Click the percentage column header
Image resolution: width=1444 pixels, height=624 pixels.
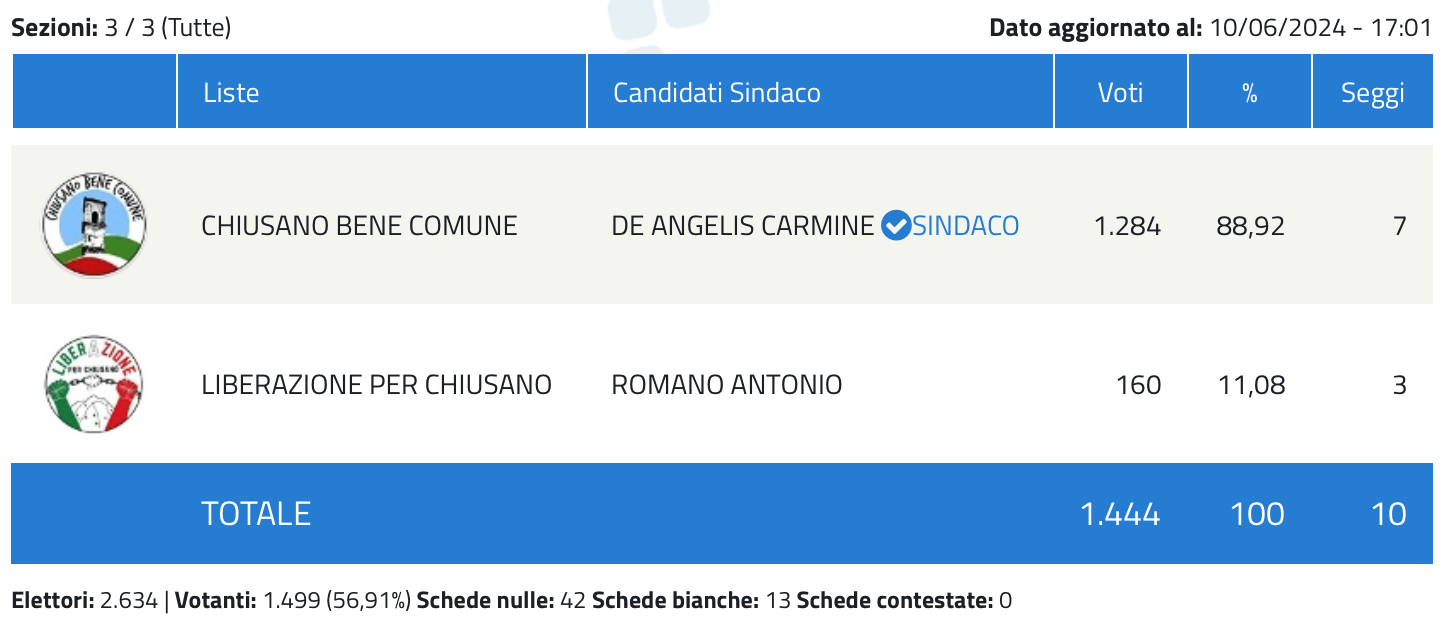(x=1250, y=92)
